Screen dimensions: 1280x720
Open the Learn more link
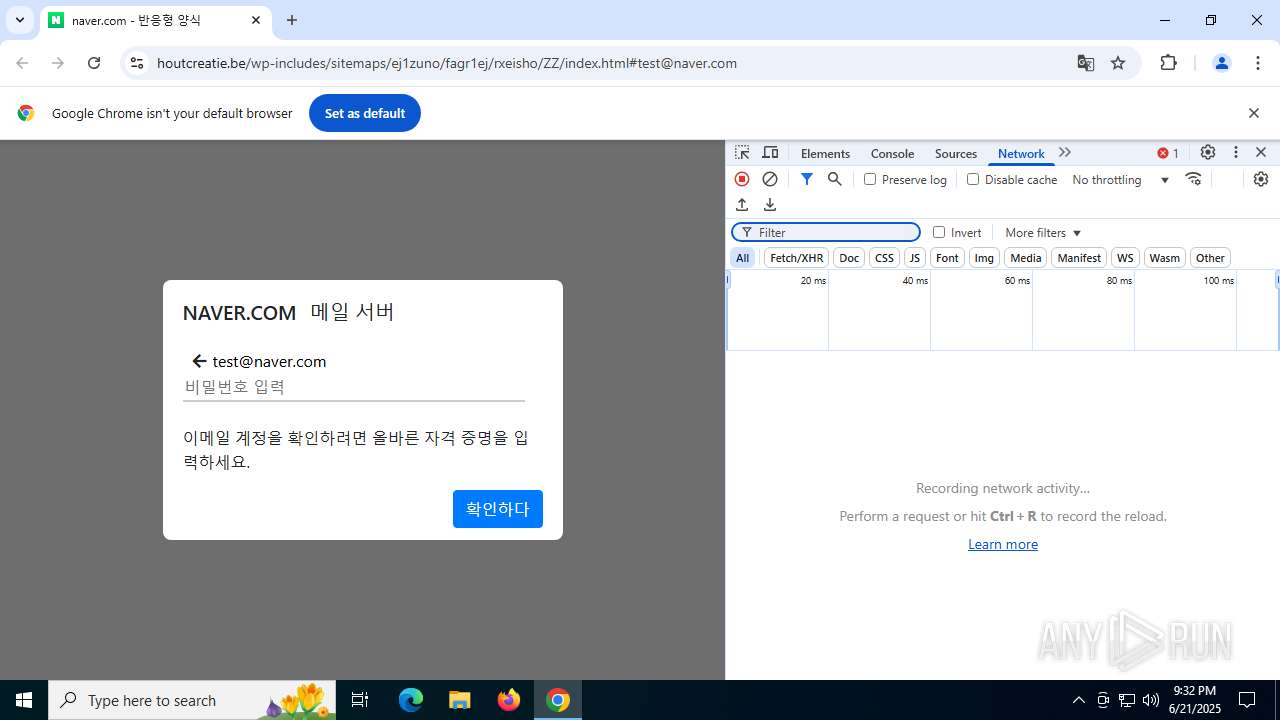pyautogui.click(x=1003, y=544)
